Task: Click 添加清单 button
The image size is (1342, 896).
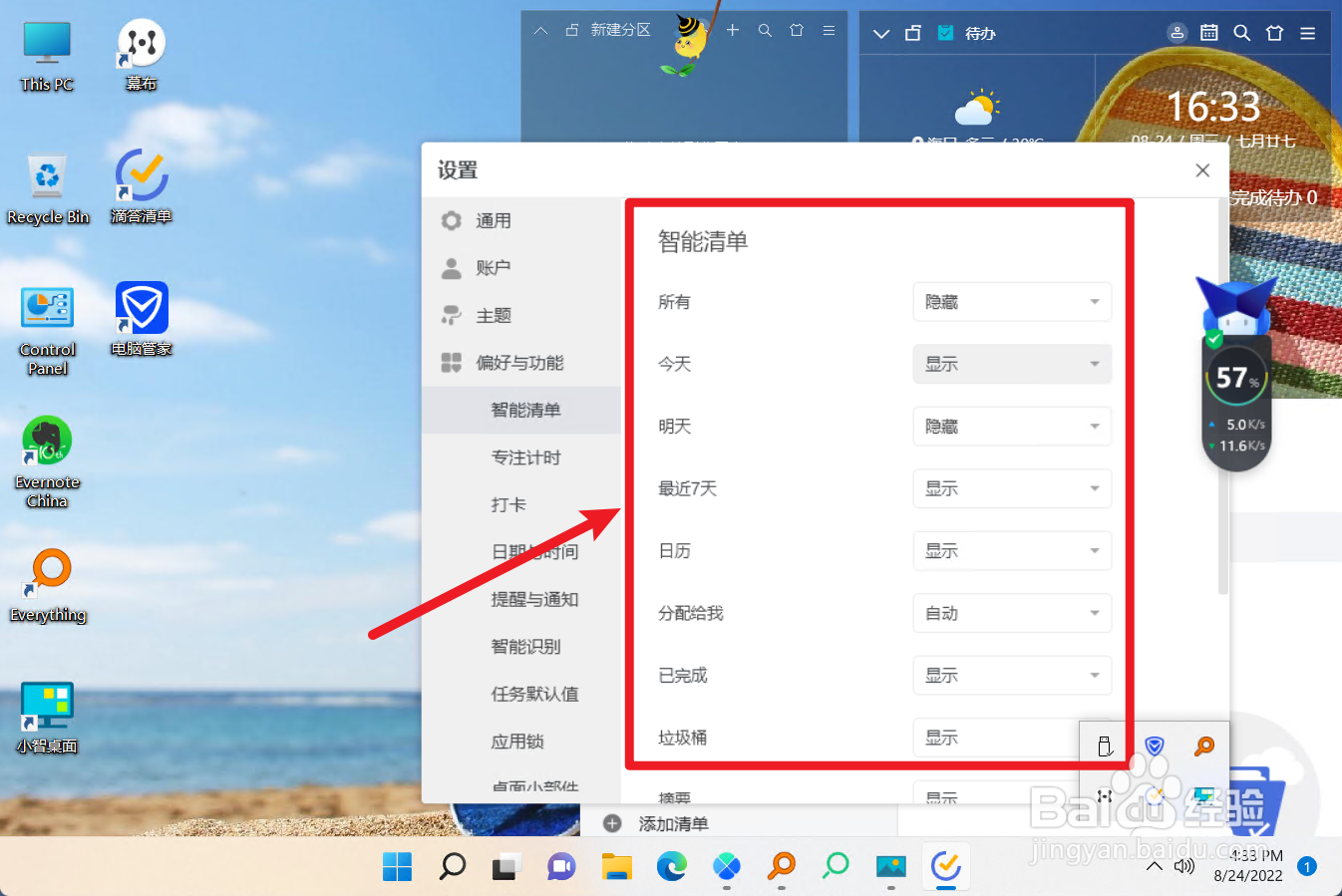Action: [x=656, y=824]
